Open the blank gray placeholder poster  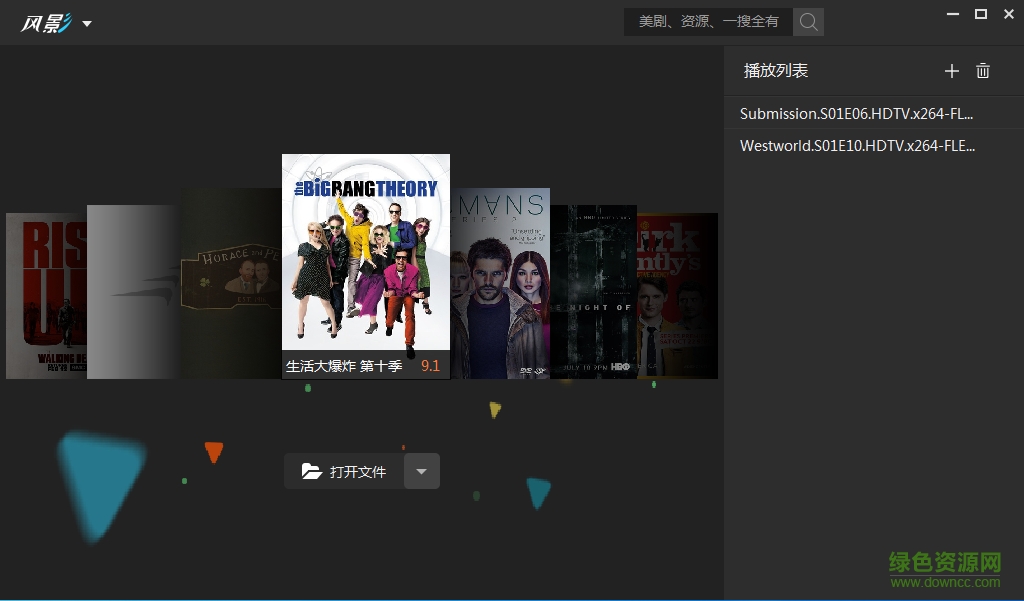(x=134, y=291)
